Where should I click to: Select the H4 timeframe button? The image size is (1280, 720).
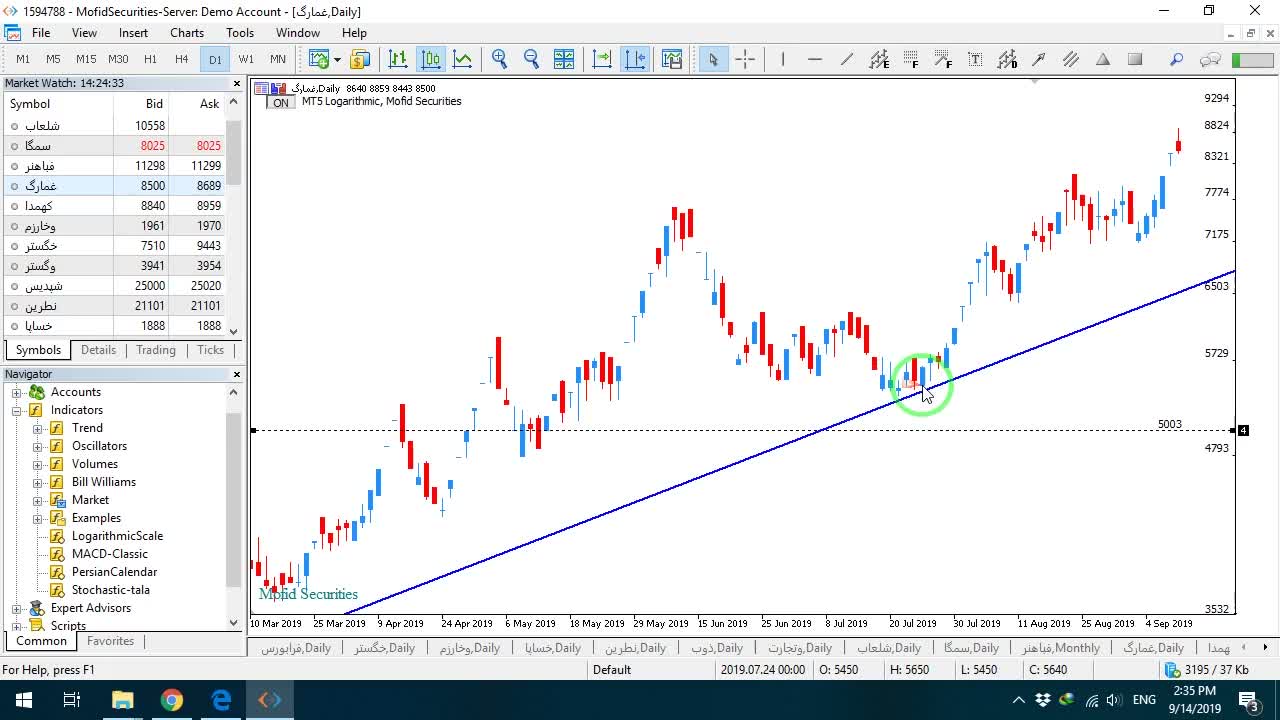tap(182, 59)
